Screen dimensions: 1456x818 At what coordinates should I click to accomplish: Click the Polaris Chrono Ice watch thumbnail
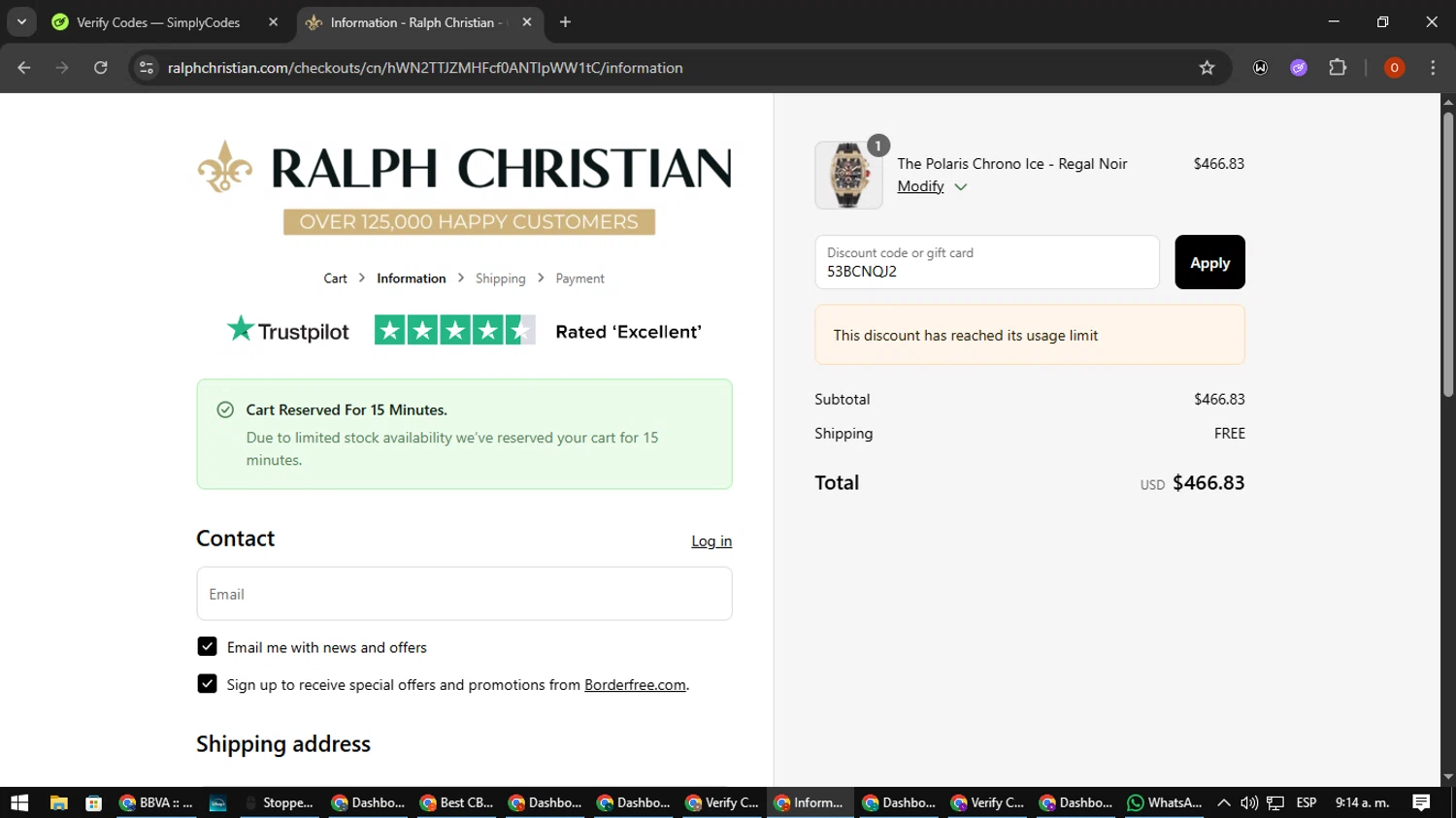click(x=848, y=176)
